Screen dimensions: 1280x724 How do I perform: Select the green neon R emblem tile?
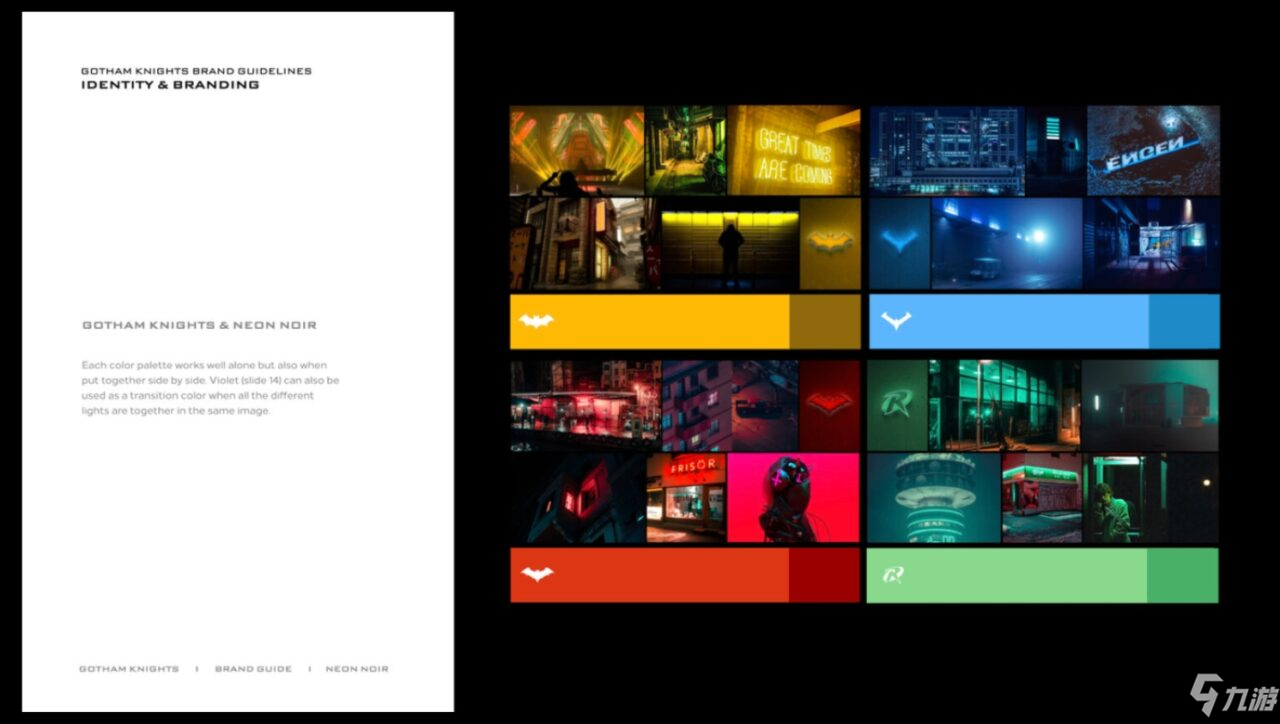tap(897, 405)
